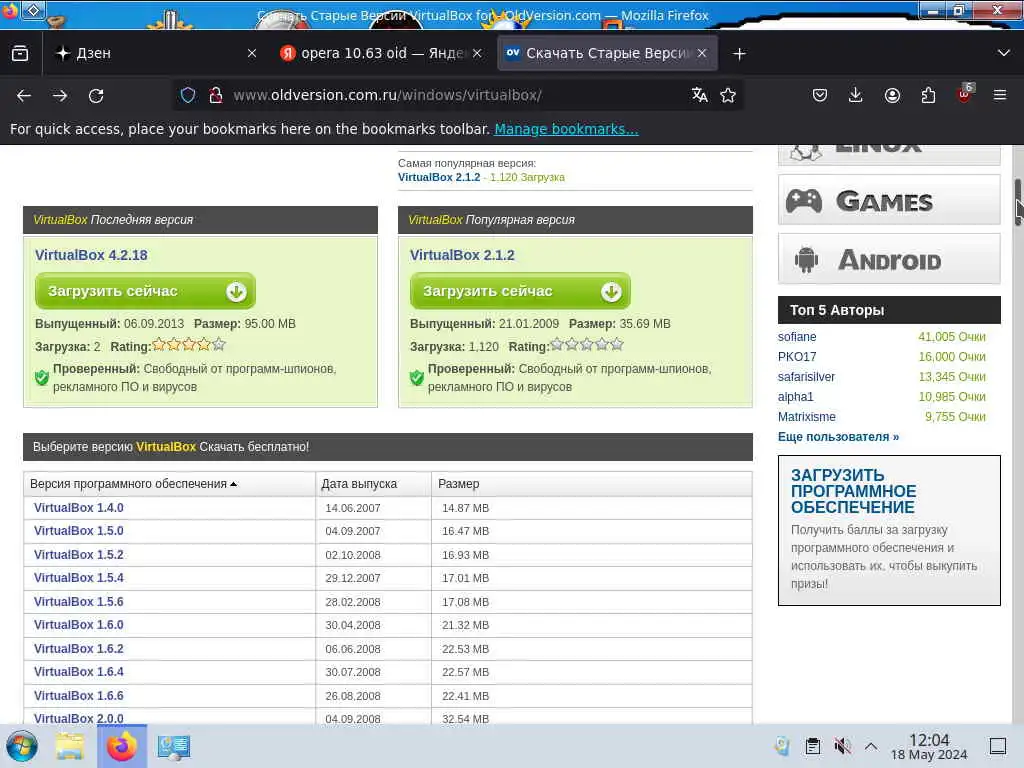Image resolution: width=1024 pixels, height=768 pixels.
Task: Open the tracking protection shield icon
Action: point(188,95)
